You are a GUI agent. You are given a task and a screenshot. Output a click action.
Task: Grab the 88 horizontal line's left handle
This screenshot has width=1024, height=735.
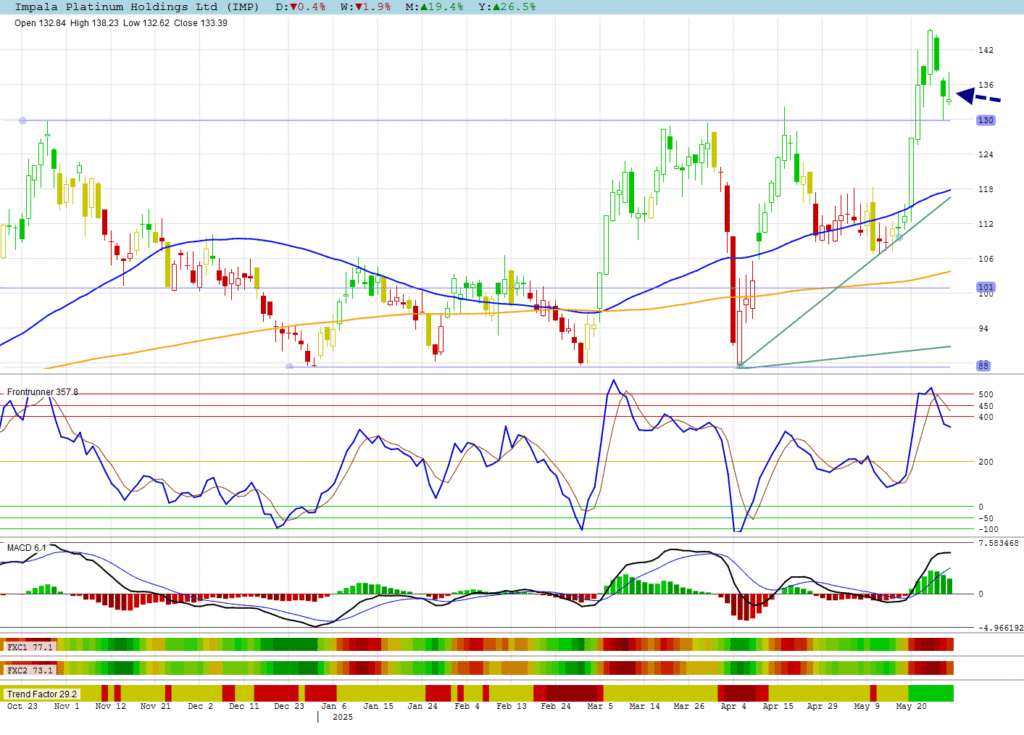[289, 367]
